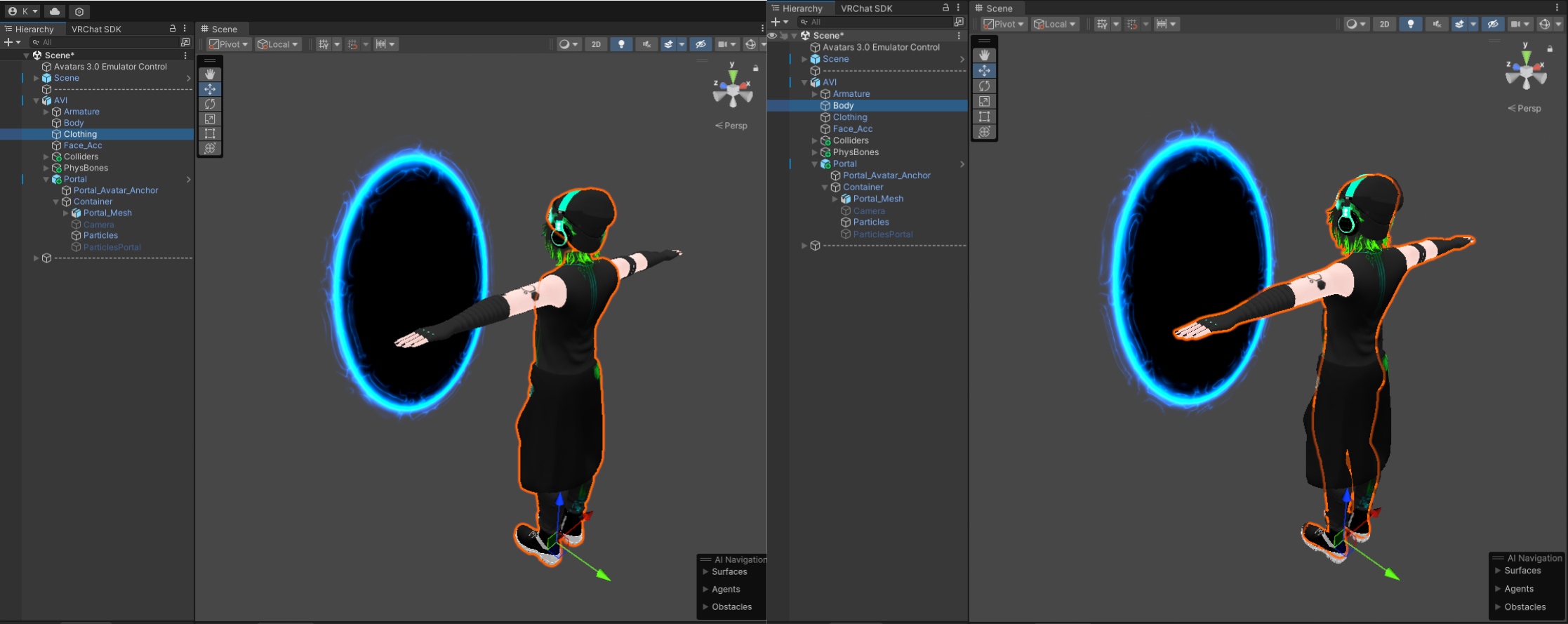Image resolution: width=1568 pixels, height=624 pixels.
Task: Open the Pivot dropdown in left Scene toolbar
Action: click(x=230, y=44)
